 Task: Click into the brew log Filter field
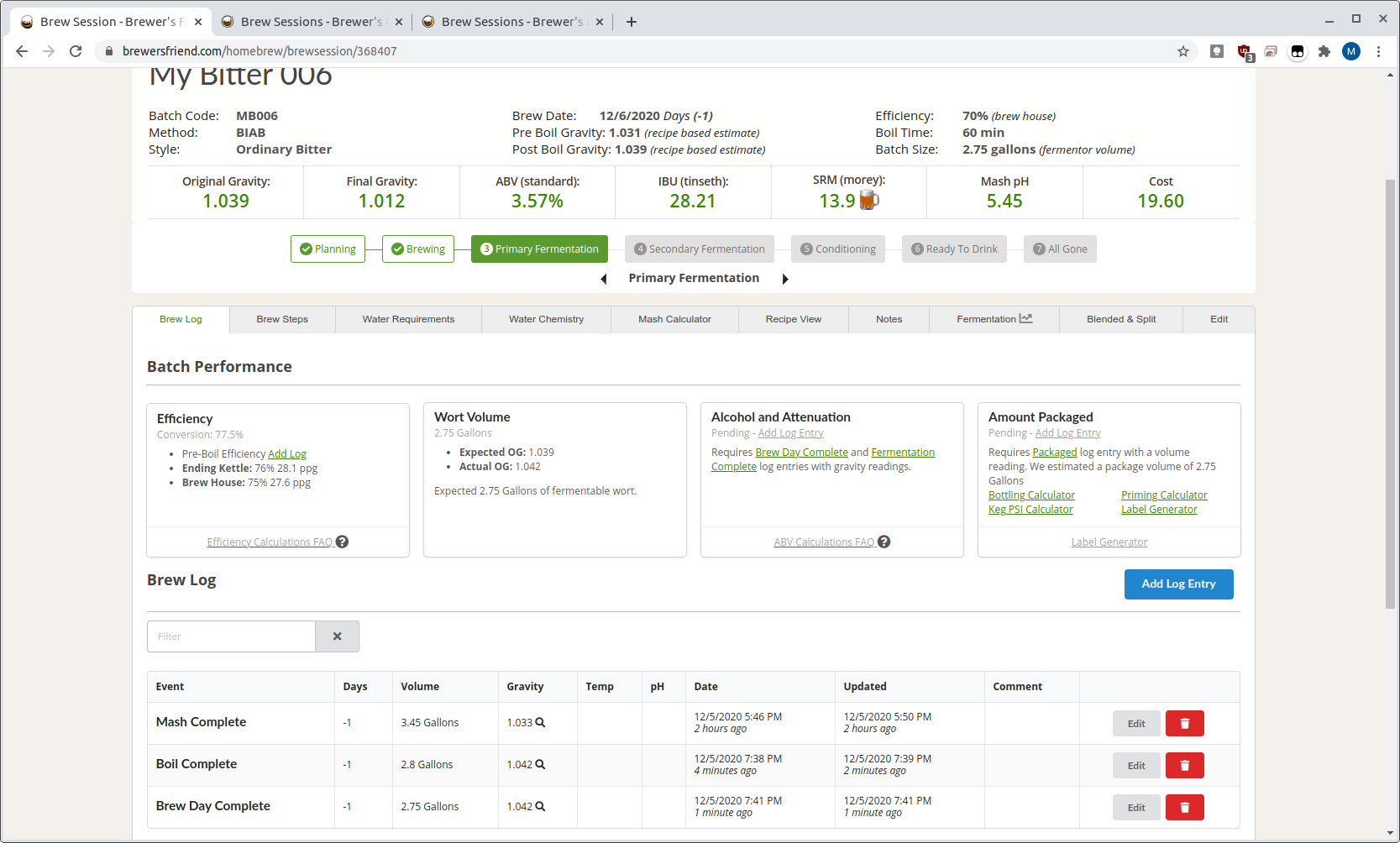pos(231,636)
